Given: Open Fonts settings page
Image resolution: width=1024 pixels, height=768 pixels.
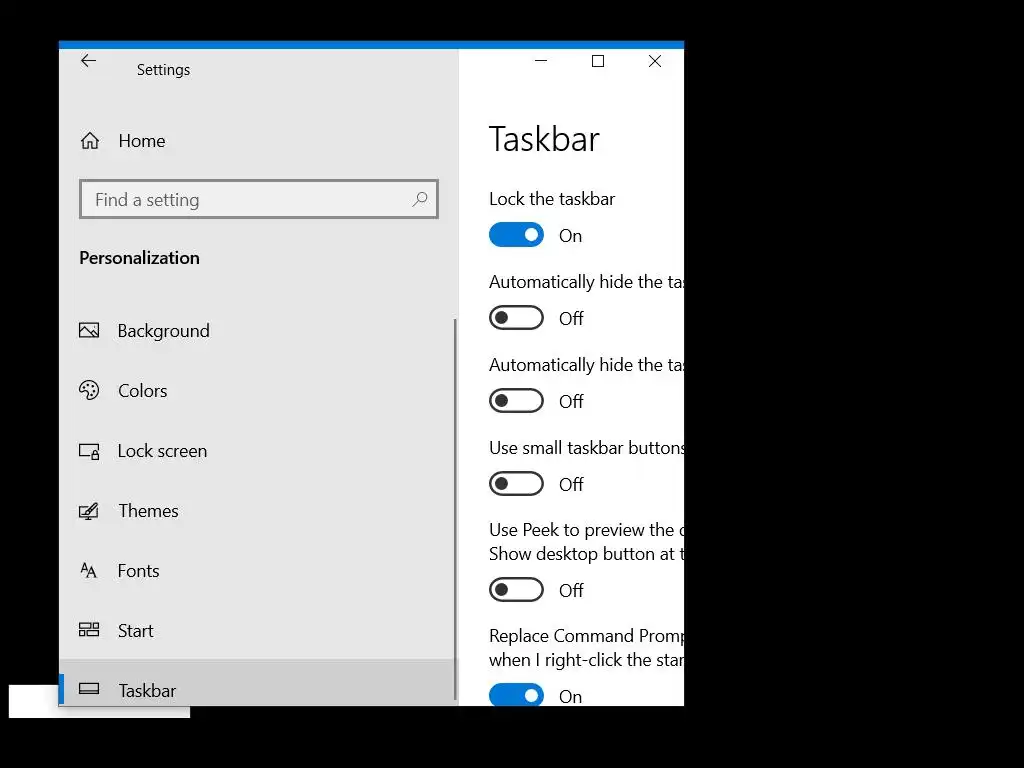Looking at the screenshot, I should point(258,571).
